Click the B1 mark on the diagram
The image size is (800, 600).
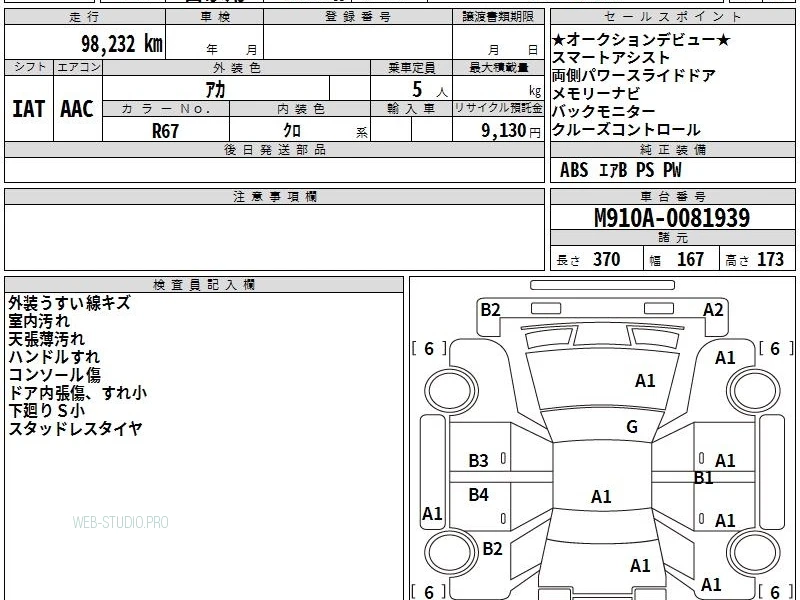tap(704, 478)
